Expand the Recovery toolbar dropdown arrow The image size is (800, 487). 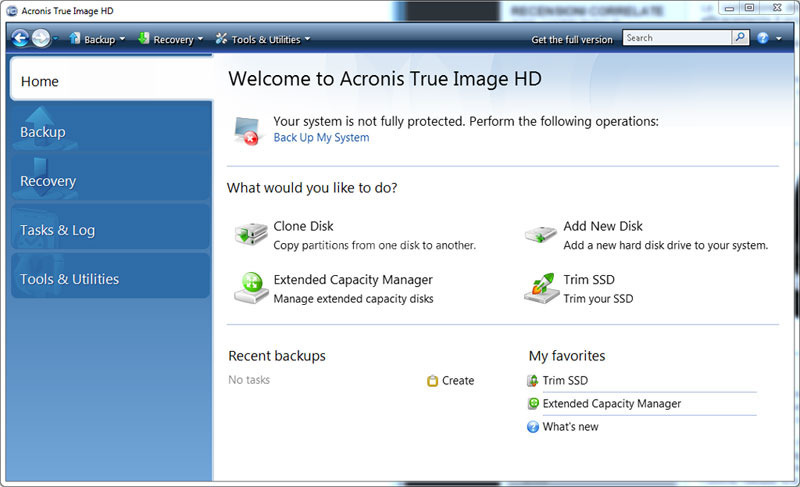[200, 39]
